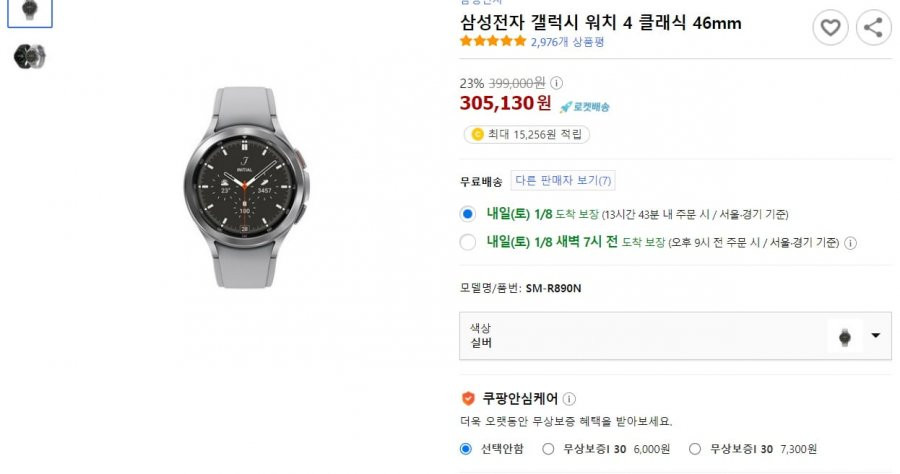This screenshot has height=474, width=900.
Task: Select 무상보증 7,300원 radio option
Action: [695, 449]
